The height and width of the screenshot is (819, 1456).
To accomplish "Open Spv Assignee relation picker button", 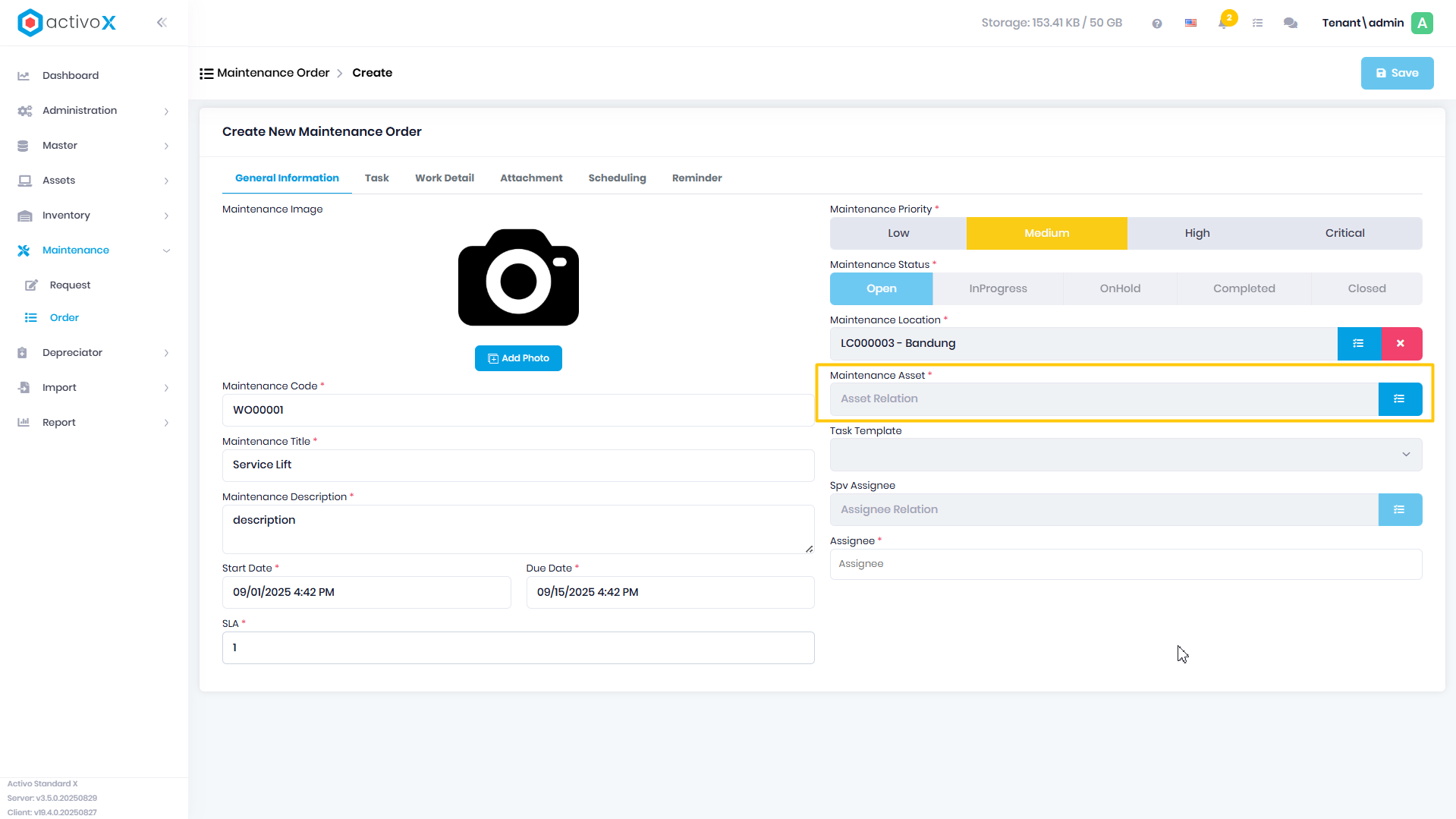I will pos(1400,510).
